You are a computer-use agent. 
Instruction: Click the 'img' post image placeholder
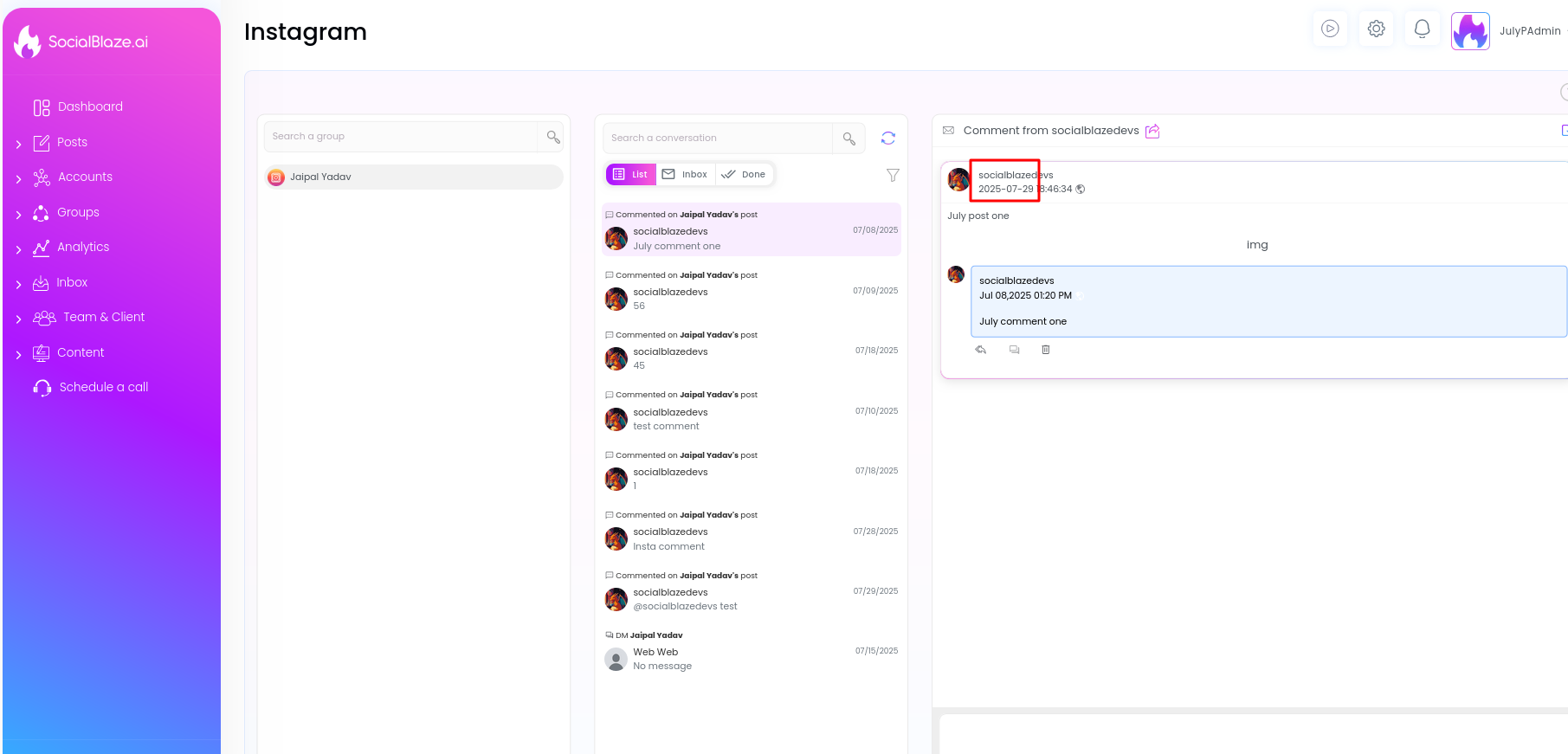pos(1257,245)
